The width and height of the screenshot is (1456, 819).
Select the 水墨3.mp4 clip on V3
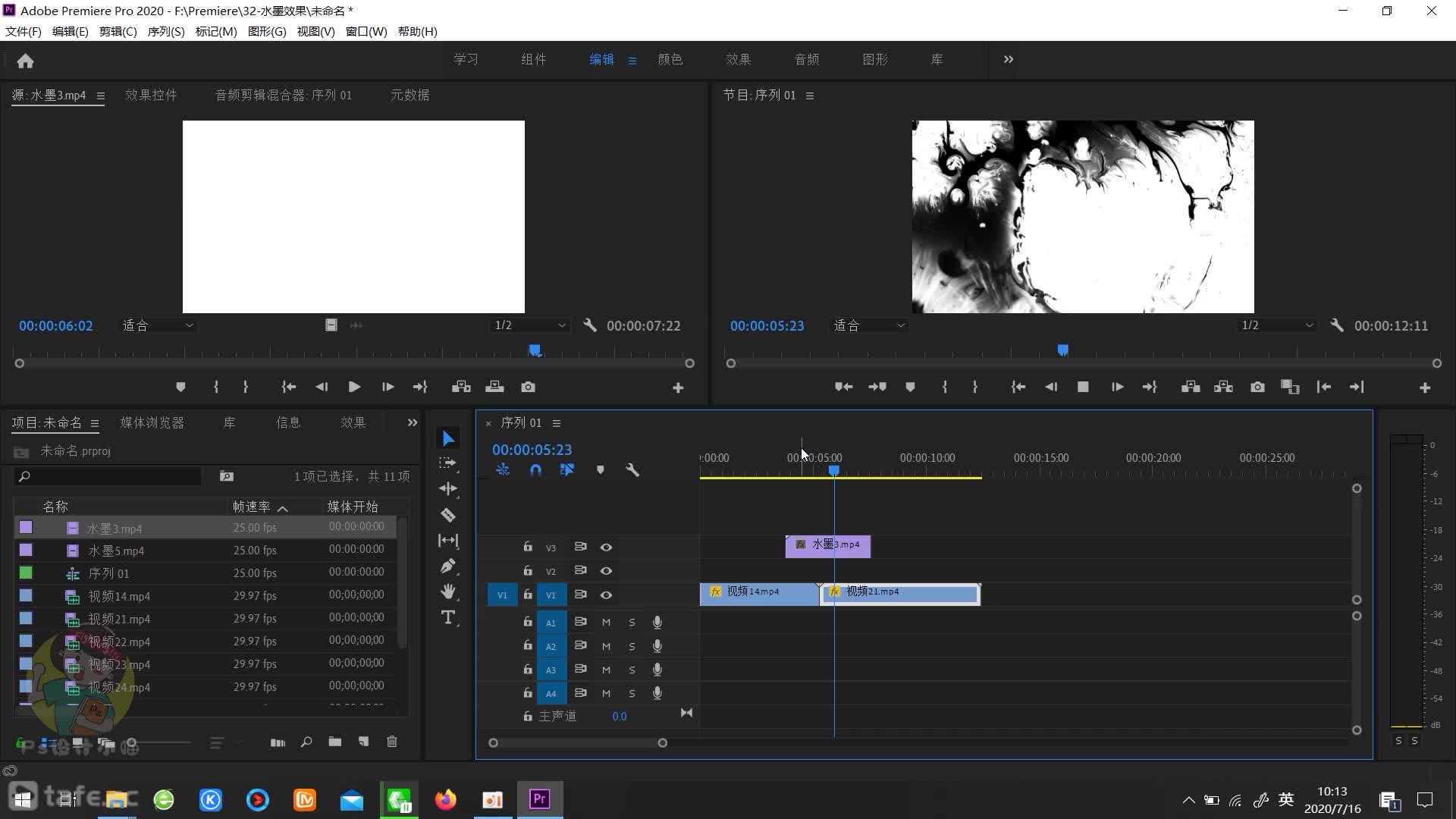pos(828,545)
